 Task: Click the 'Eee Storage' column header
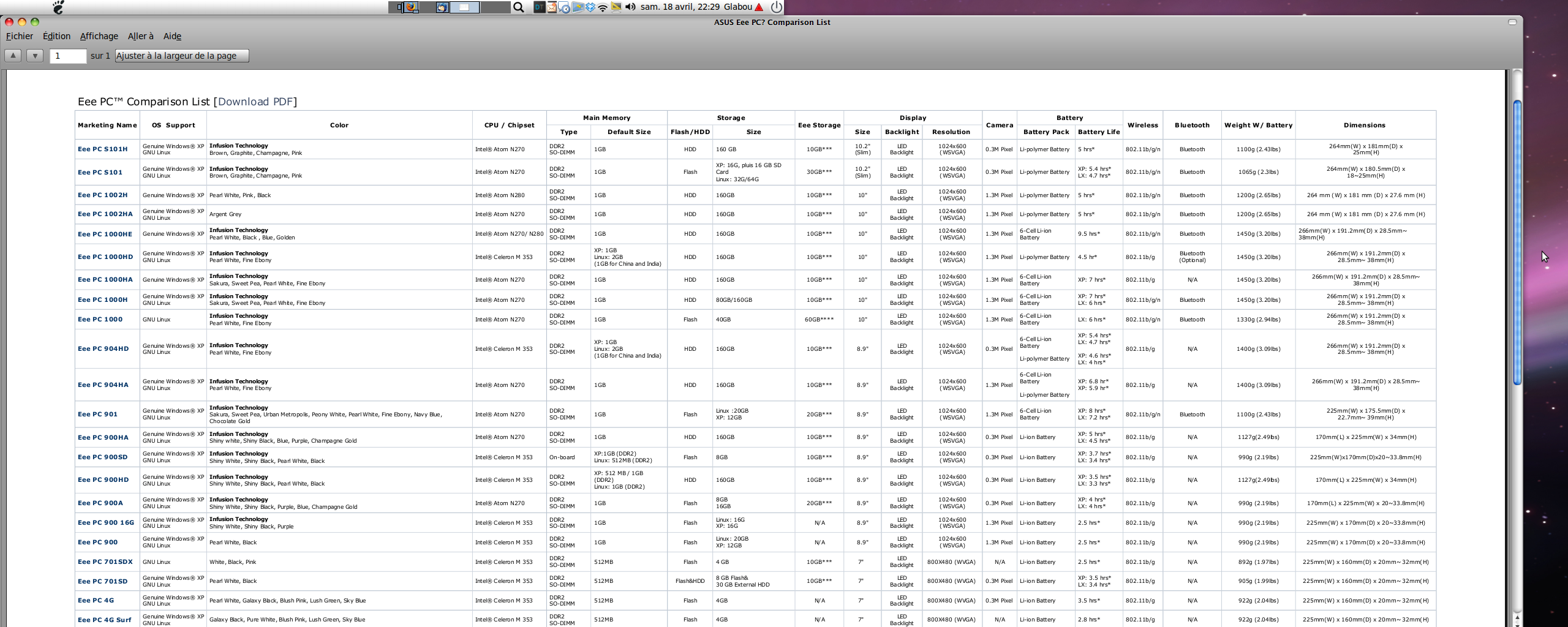pos(819,125)
